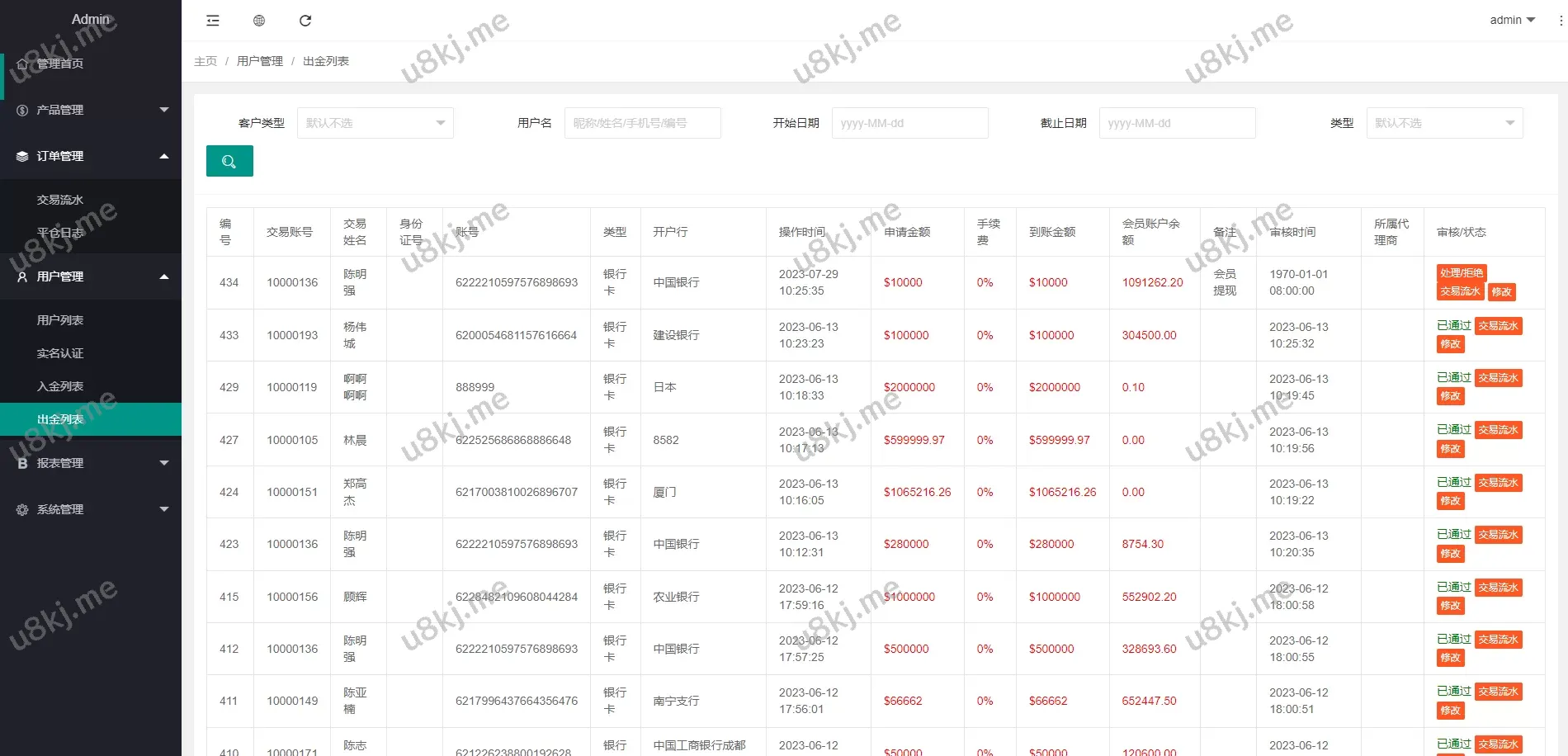Image resolution: width=1568 pixels, height=756 pixels.
Task: Click the dollar icon beside 产品管理
Action: 22,110
